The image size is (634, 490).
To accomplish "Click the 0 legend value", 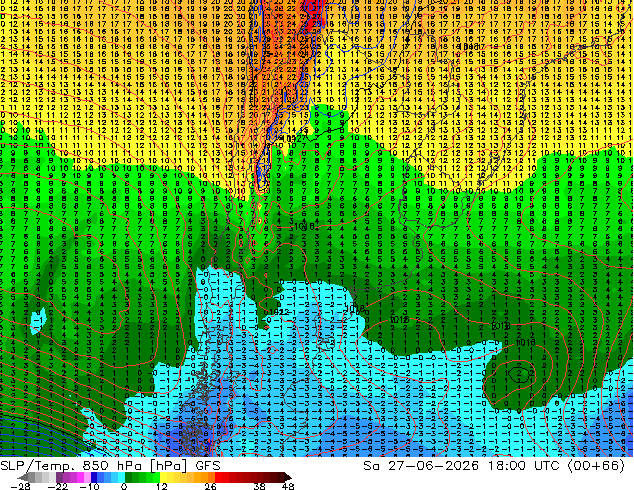I will (x=124, y=486).
